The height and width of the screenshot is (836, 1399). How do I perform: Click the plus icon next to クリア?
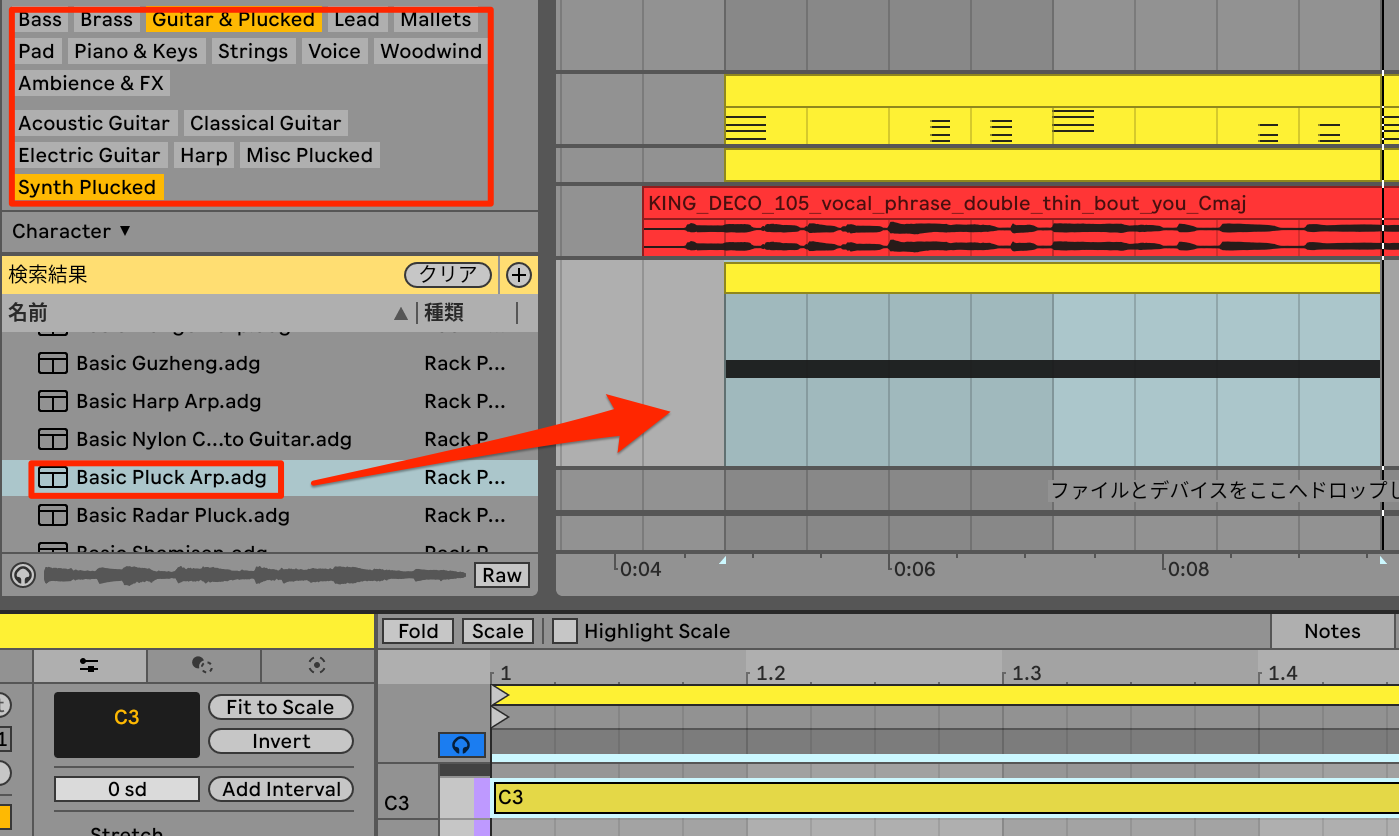click(x=519, y=275)
